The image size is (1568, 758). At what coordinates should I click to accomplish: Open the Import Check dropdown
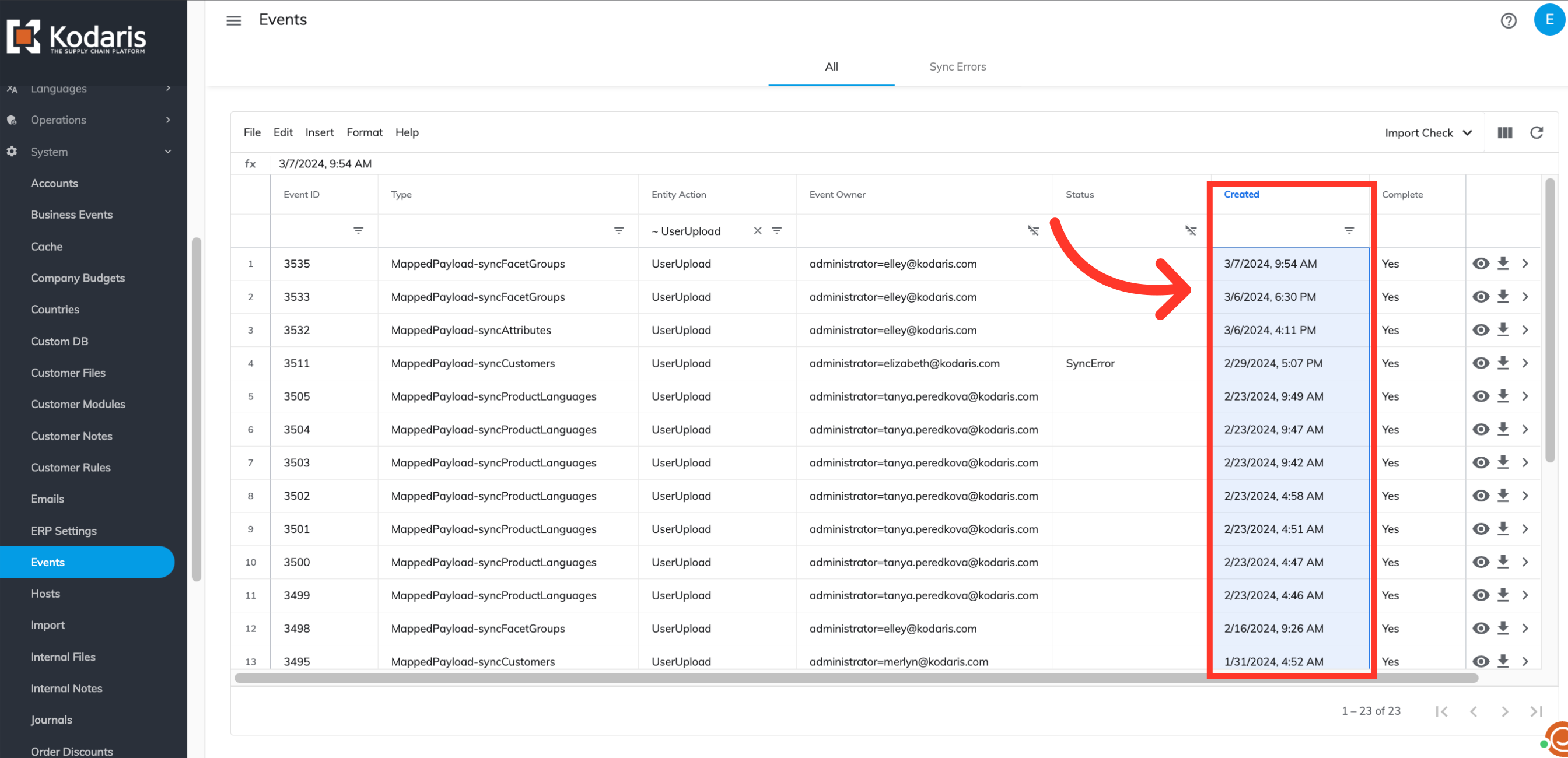pyautogui.click(x=1427, y=132)
